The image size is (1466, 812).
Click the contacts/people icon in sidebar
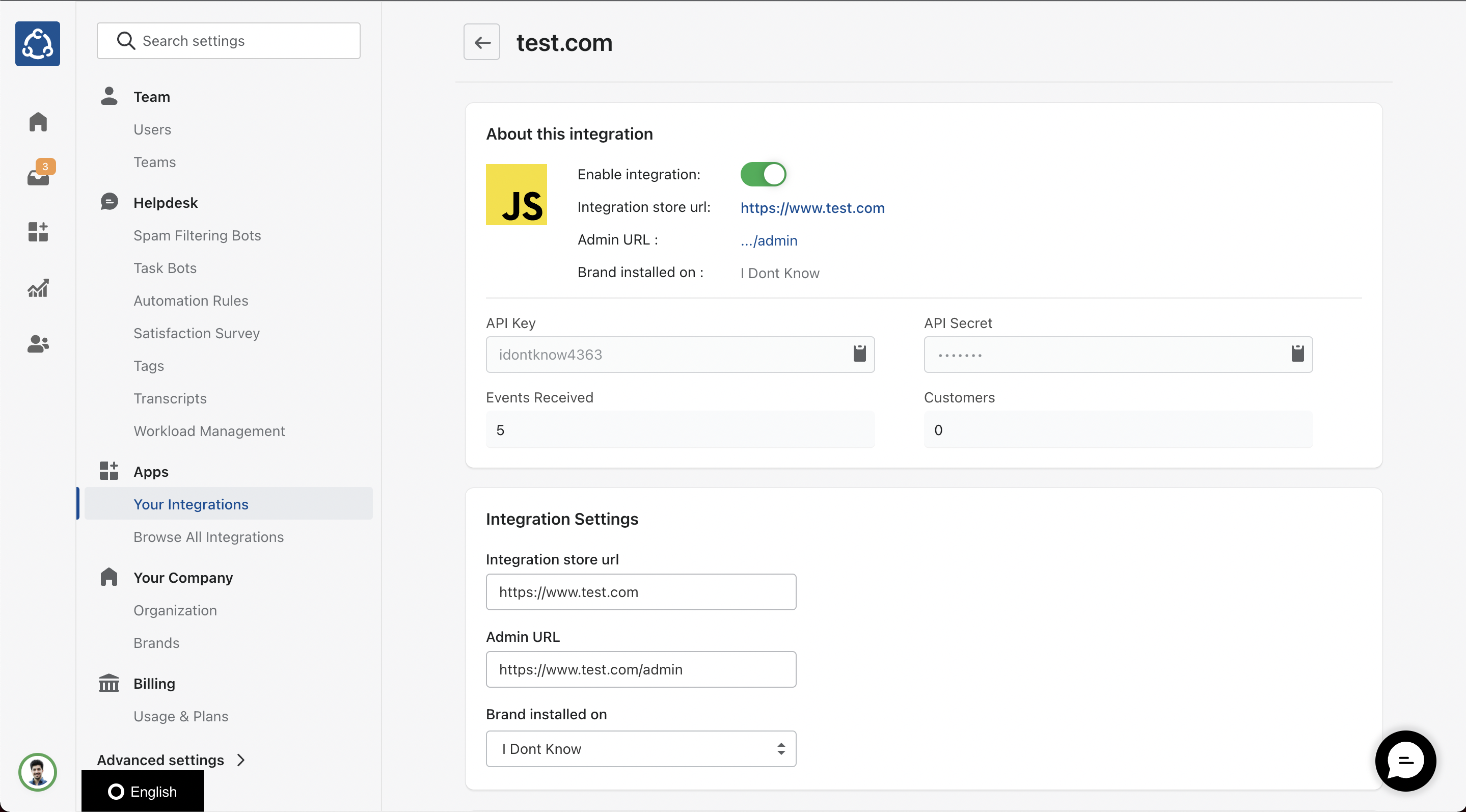click(x=38, y=344)
